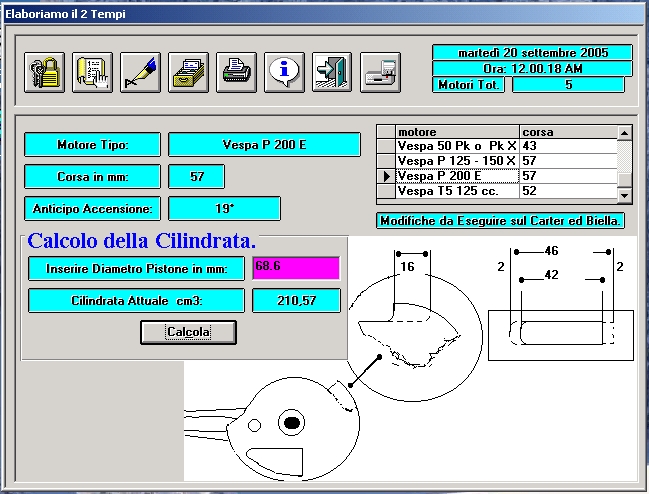The width and height of the screenshot is (649, 494).
Task: Click the Anticipo Accensione value 19°
Action: [224, 208]
